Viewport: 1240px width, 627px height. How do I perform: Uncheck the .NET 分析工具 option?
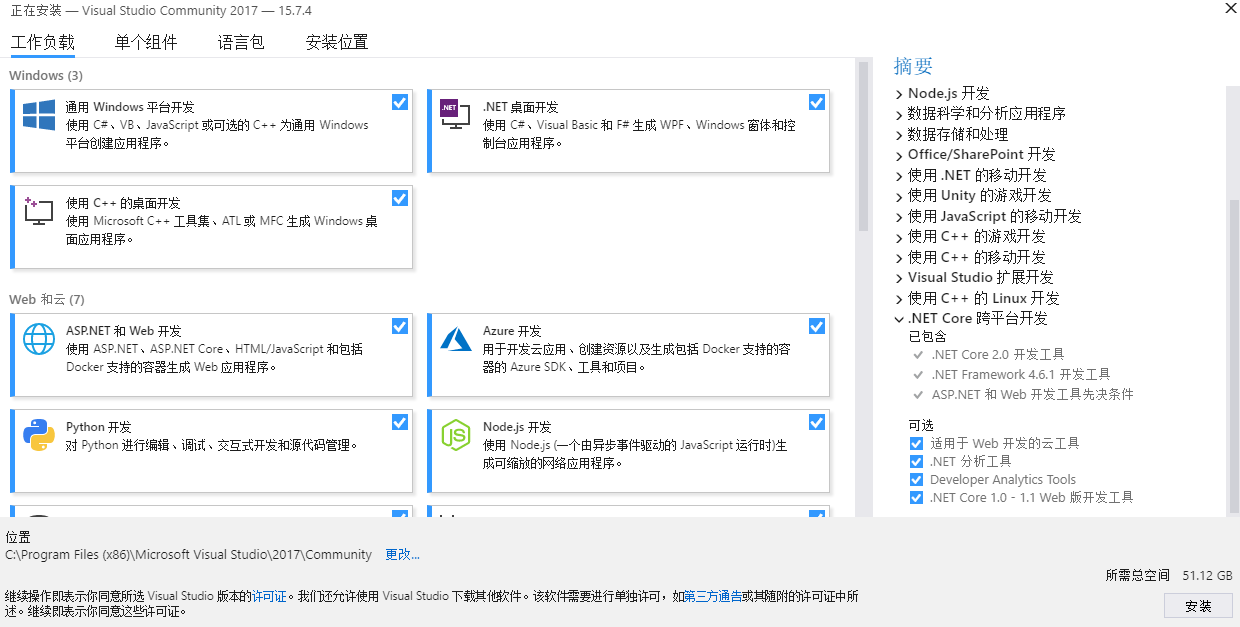(916, 461)
